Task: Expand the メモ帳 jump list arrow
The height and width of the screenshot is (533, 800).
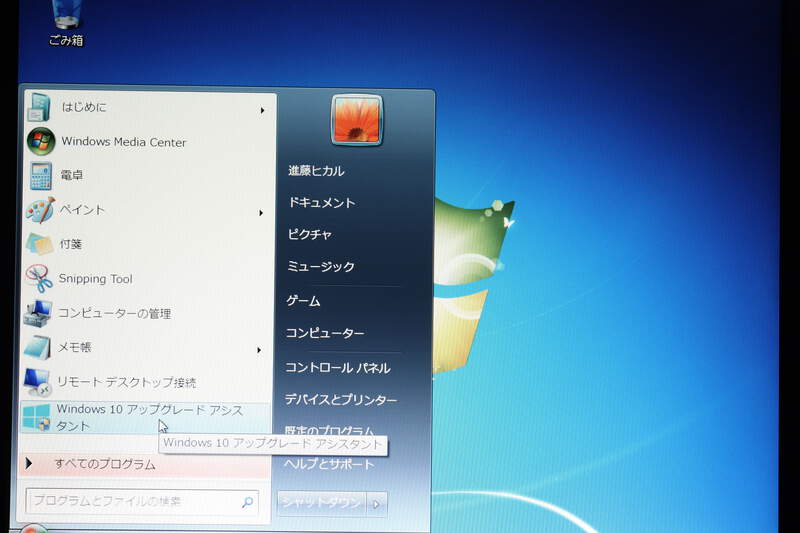Action: [259, 350]
